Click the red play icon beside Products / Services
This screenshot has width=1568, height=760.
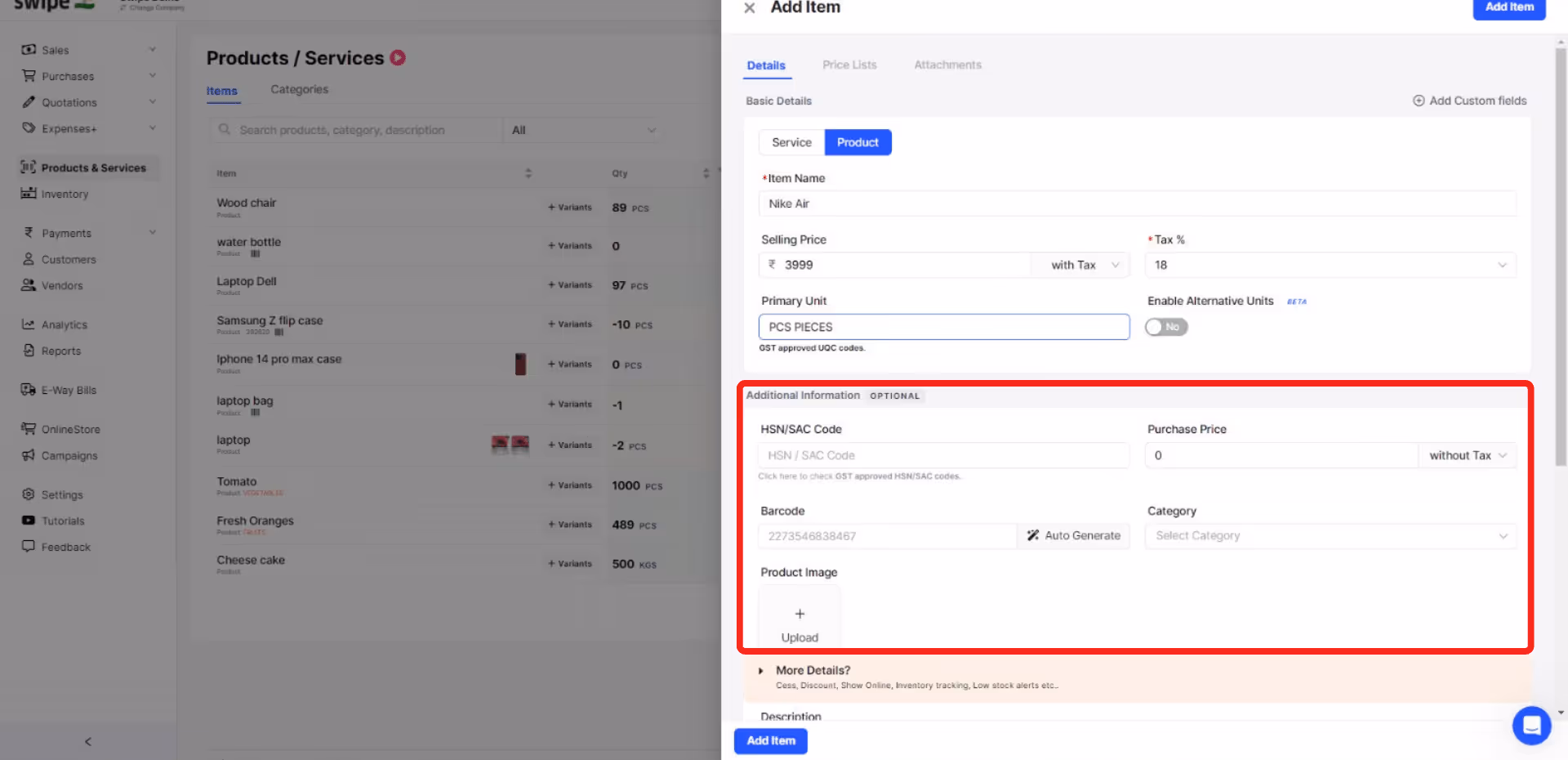click(398, 58)
